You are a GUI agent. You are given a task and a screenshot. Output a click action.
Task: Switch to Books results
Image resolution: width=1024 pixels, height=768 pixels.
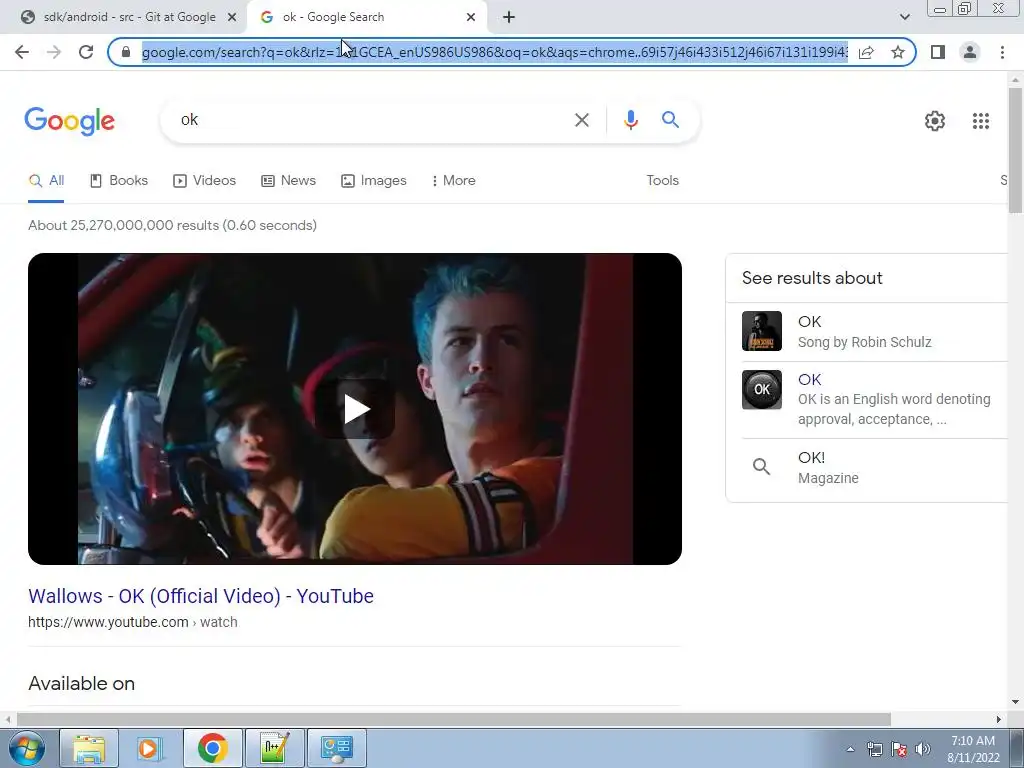click(x=119, y=181)
